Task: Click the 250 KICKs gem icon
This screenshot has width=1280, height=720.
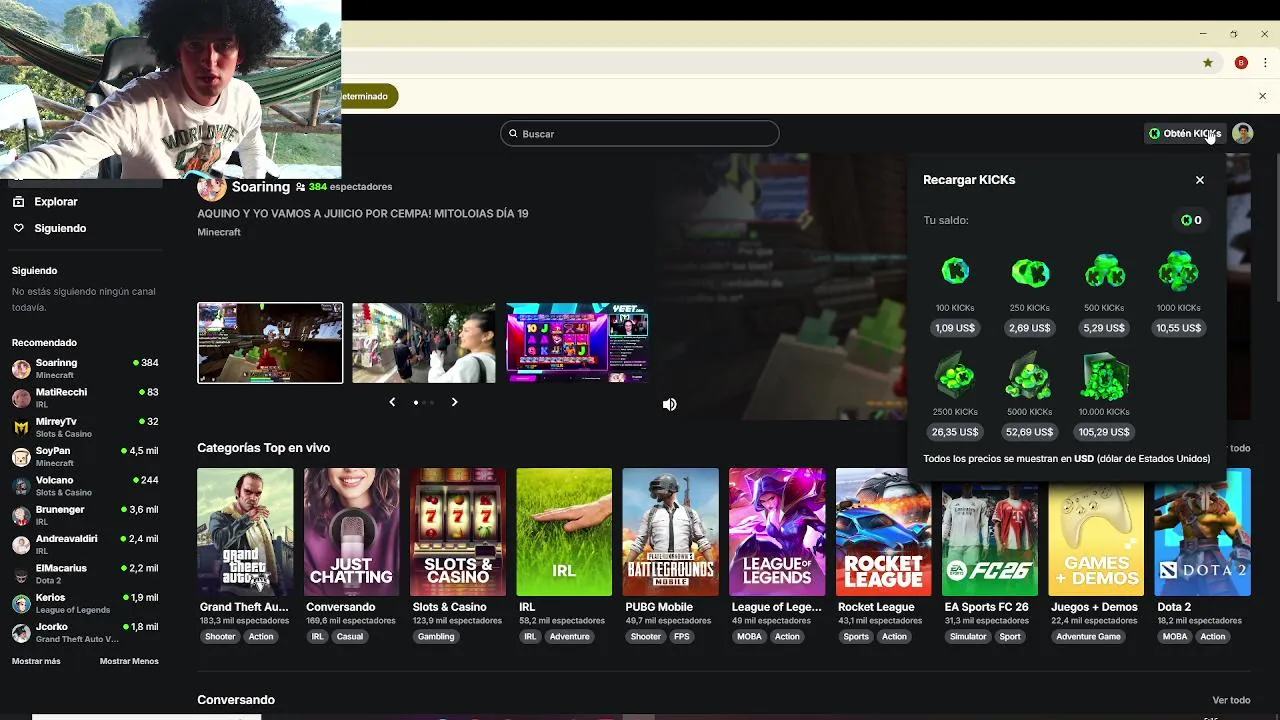Action: point(1030,271)
